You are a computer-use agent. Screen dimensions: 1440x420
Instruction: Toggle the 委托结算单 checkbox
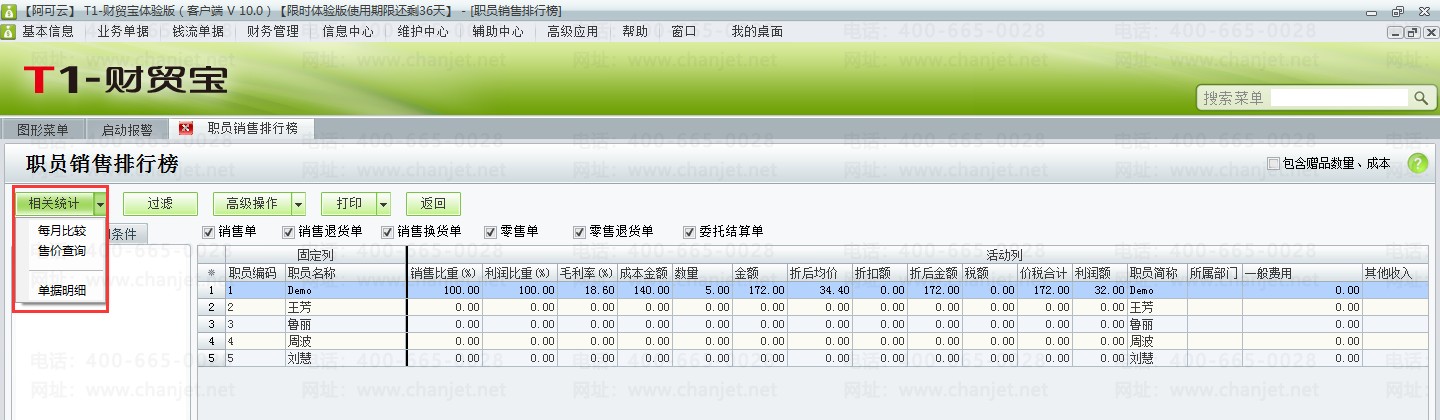tap(689, 232)
